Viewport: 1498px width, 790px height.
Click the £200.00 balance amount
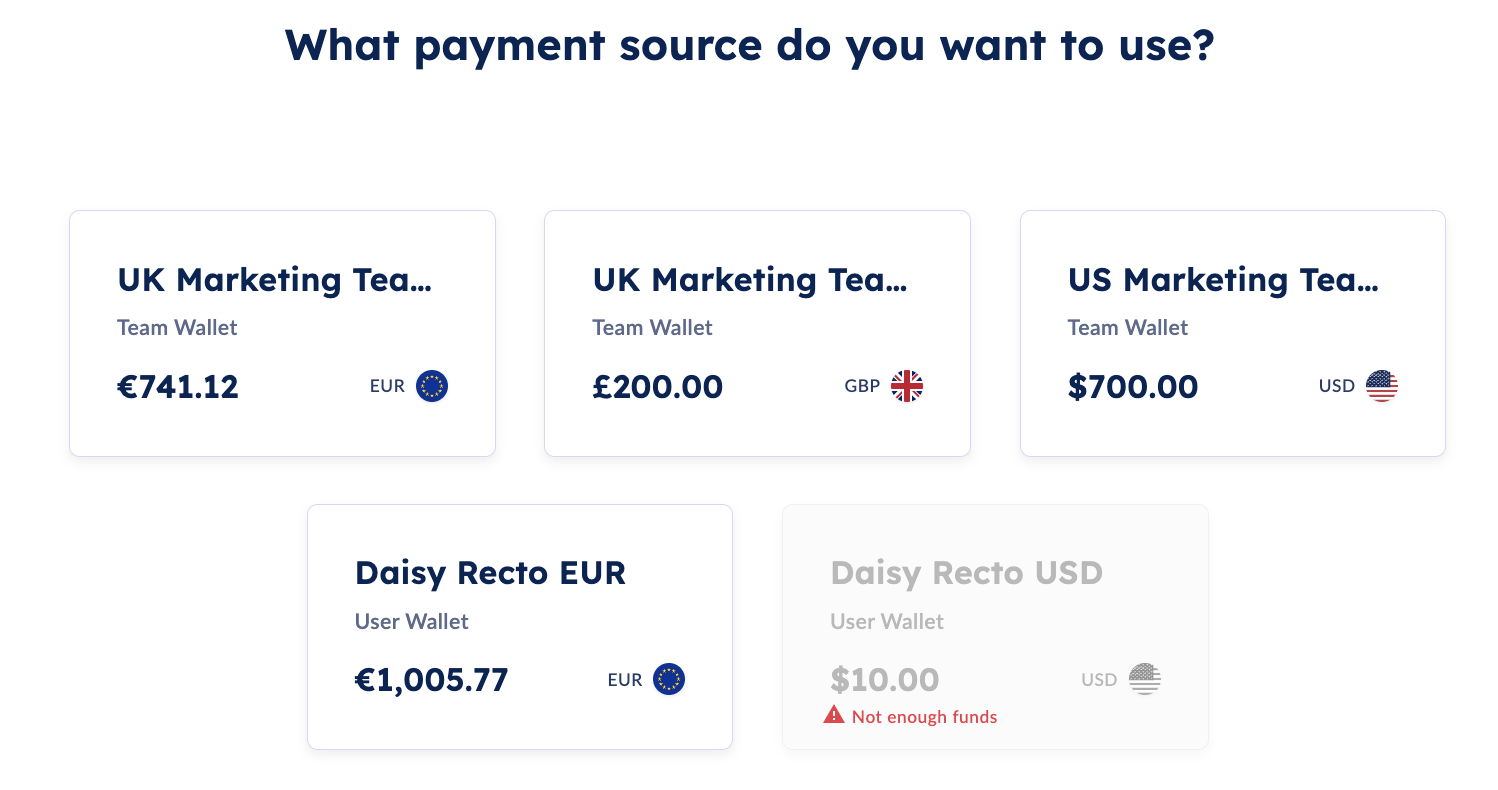[657, 387]
